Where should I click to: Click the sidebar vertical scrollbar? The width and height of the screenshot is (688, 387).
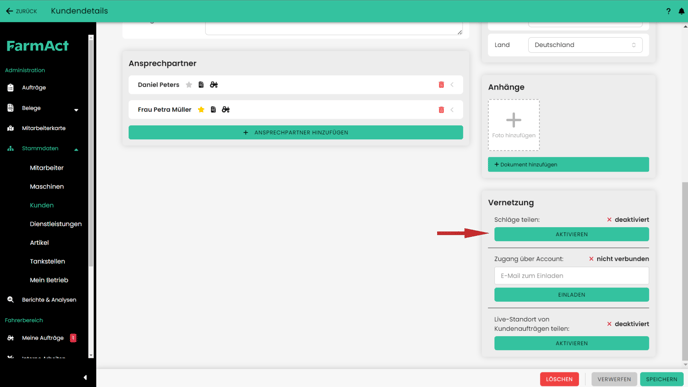click(x=91, y=154)
